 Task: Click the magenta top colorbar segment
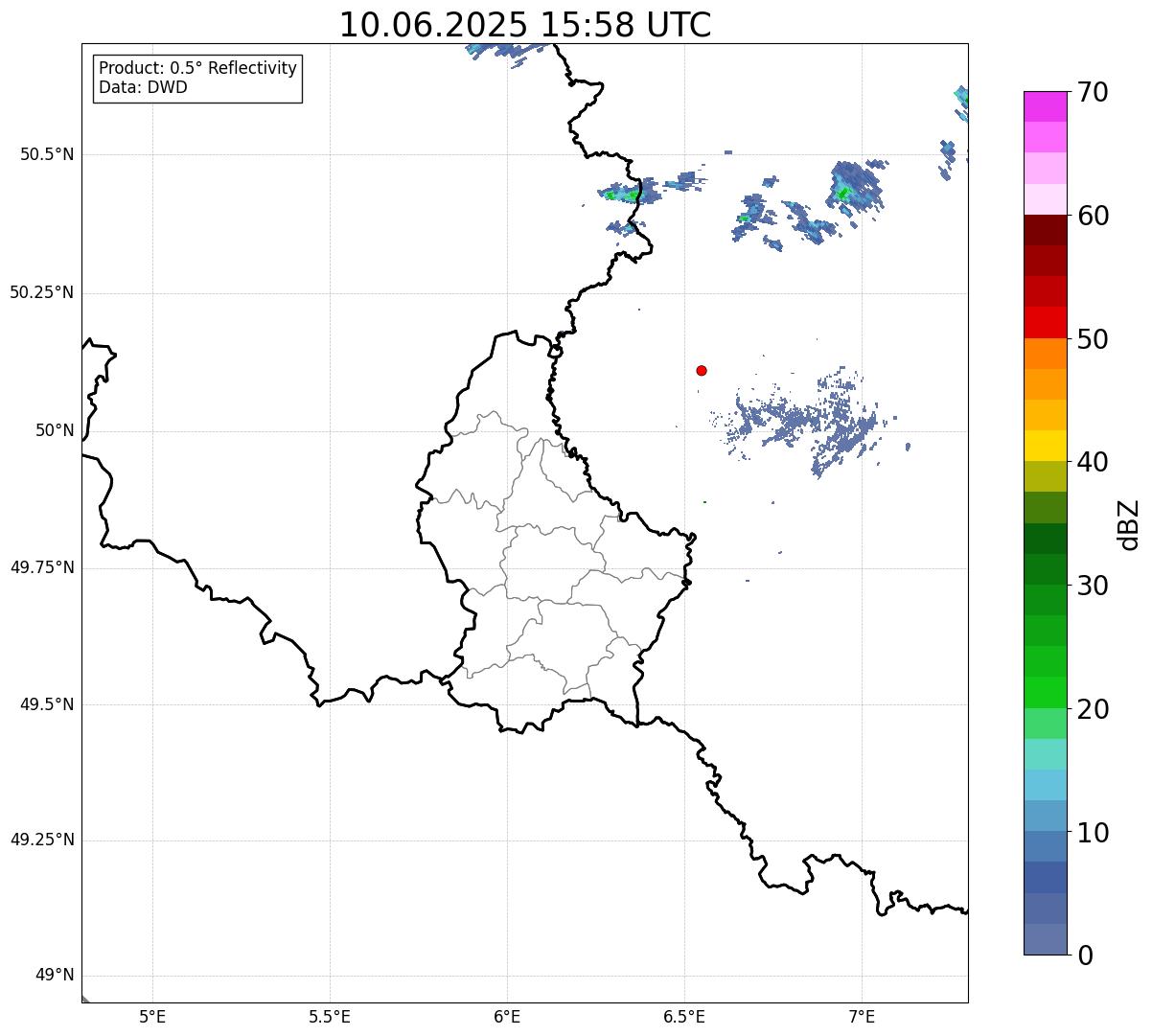[x=1046, y=106]
